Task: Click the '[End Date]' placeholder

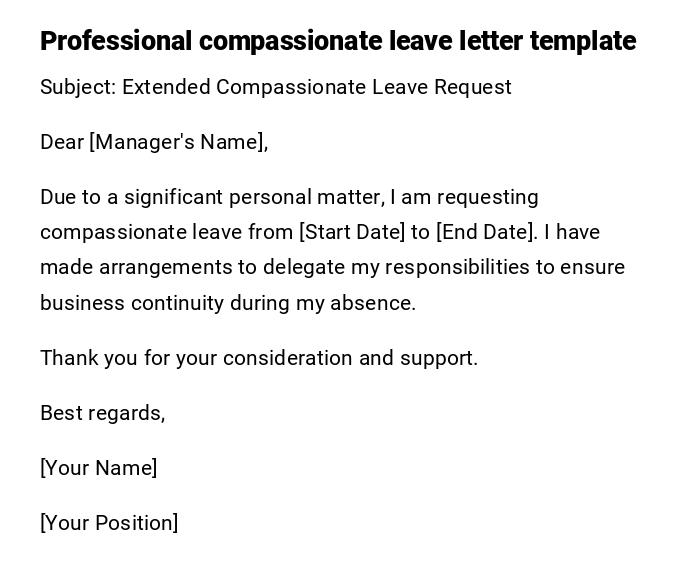Action: pyautogui.click(x=487, y=232)
